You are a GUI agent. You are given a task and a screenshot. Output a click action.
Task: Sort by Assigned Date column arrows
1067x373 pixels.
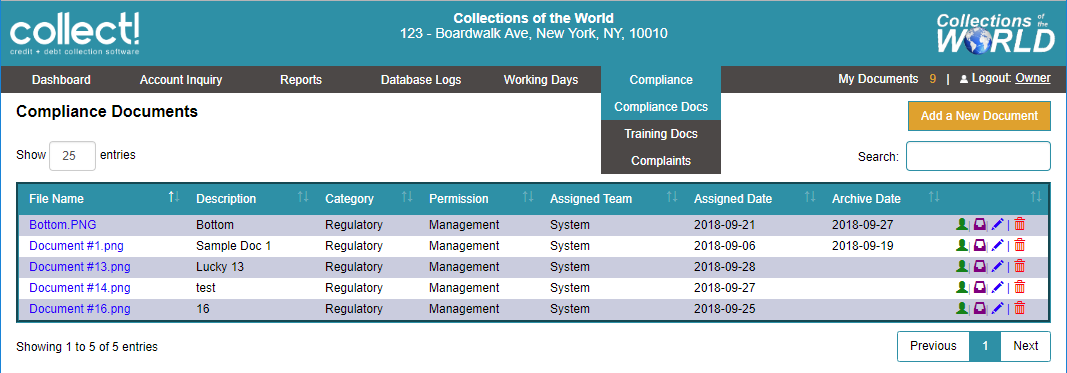point(810,197)
